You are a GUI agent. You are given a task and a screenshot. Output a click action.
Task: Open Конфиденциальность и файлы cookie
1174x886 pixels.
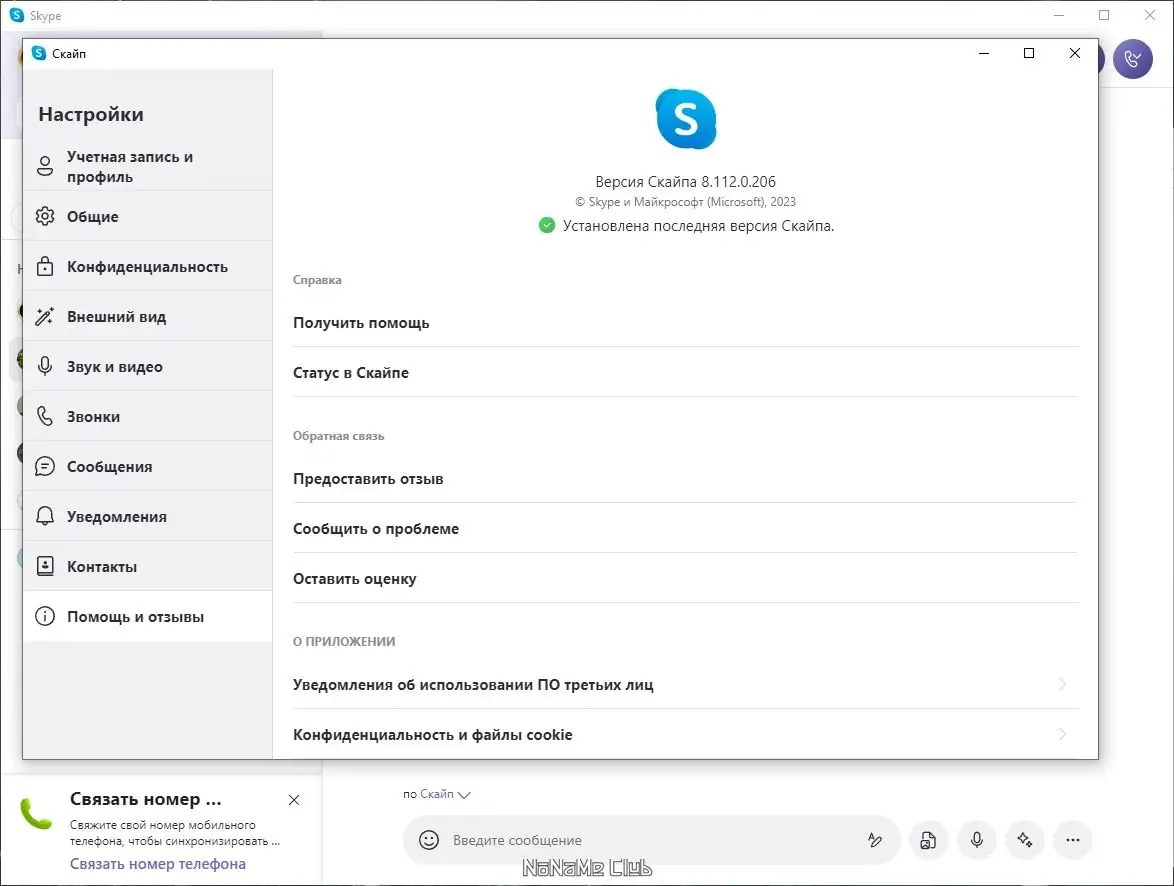[x=686, y=735]
